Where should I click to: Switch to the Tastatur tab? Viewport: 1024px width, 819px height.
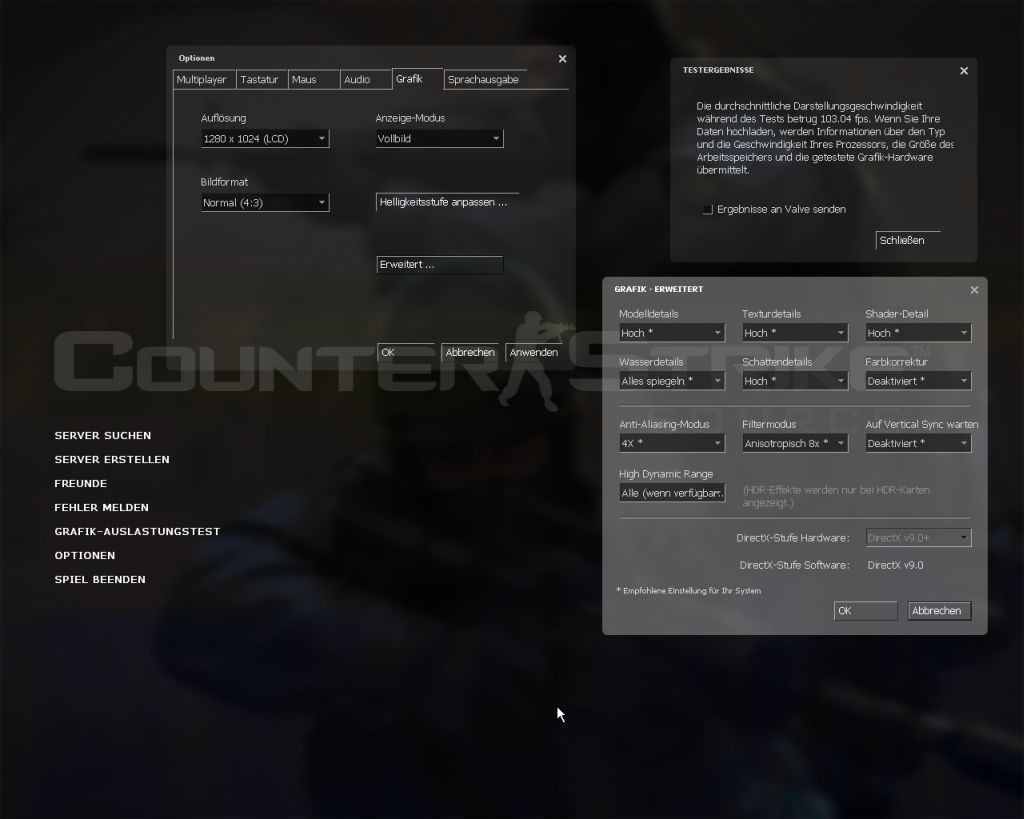261,80
